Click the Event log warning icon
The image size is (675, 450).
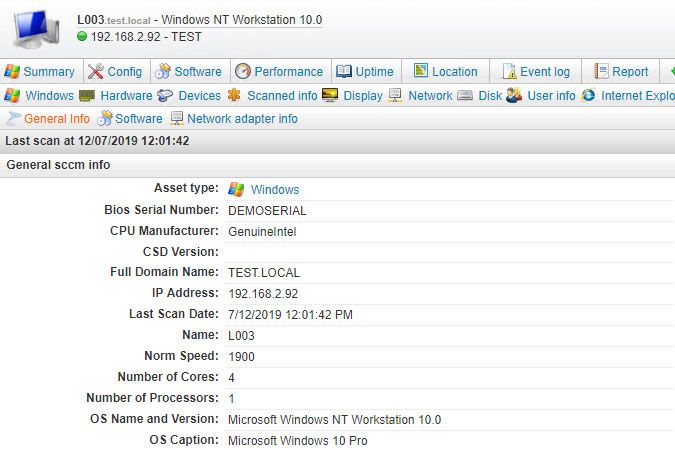(508, 72)
